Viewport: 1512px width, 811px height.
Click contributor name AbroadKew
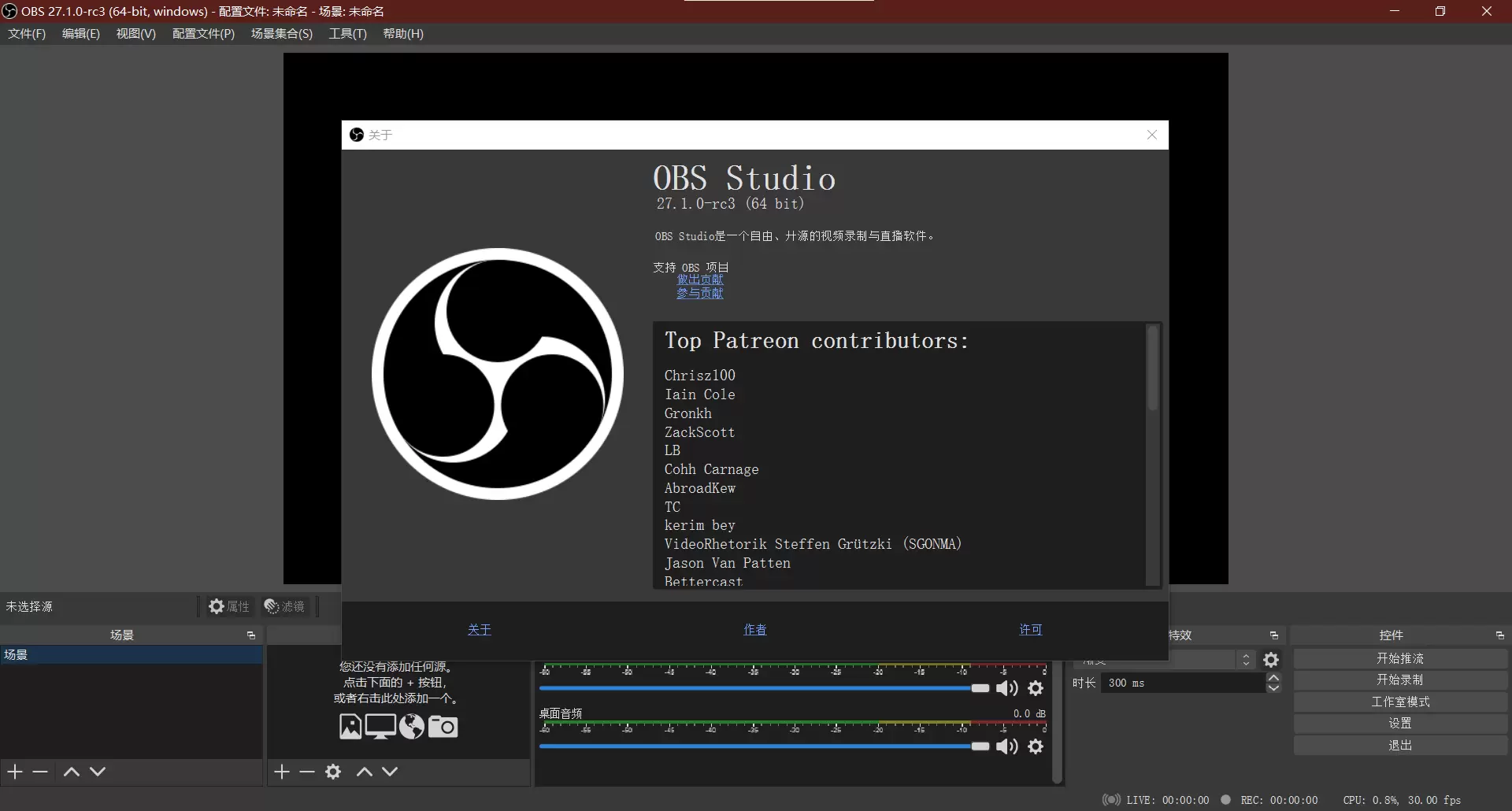tap(699, 488)
